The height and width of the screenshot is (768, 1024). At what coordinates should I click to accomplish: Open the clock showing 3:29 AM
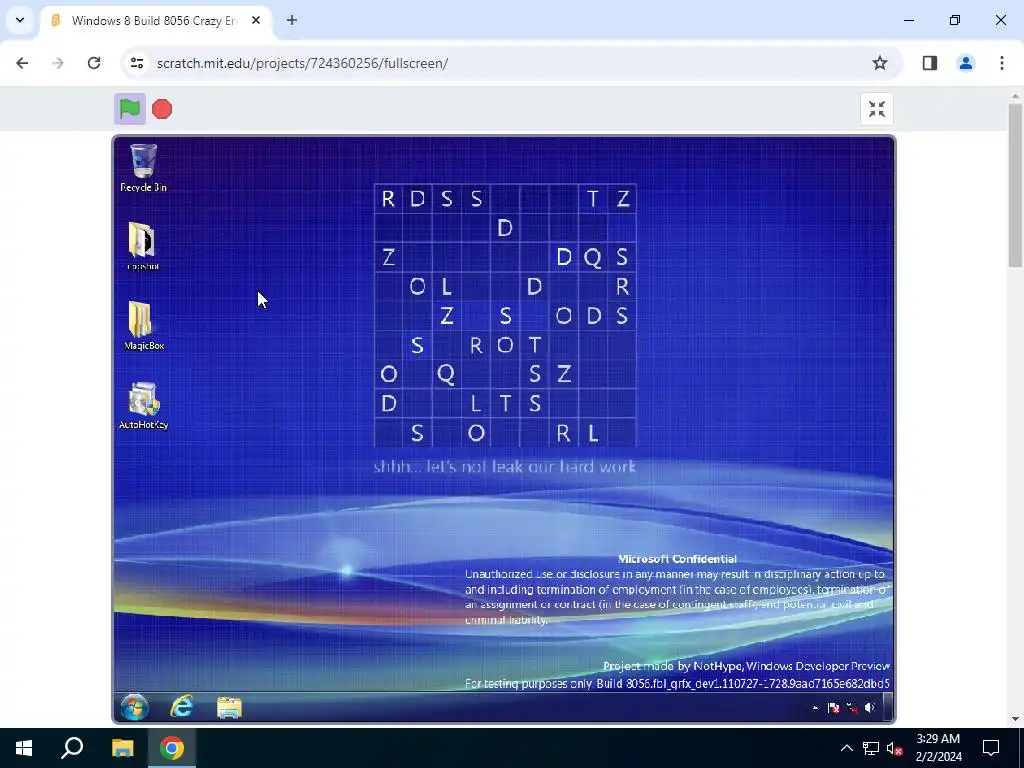(938, 748)
